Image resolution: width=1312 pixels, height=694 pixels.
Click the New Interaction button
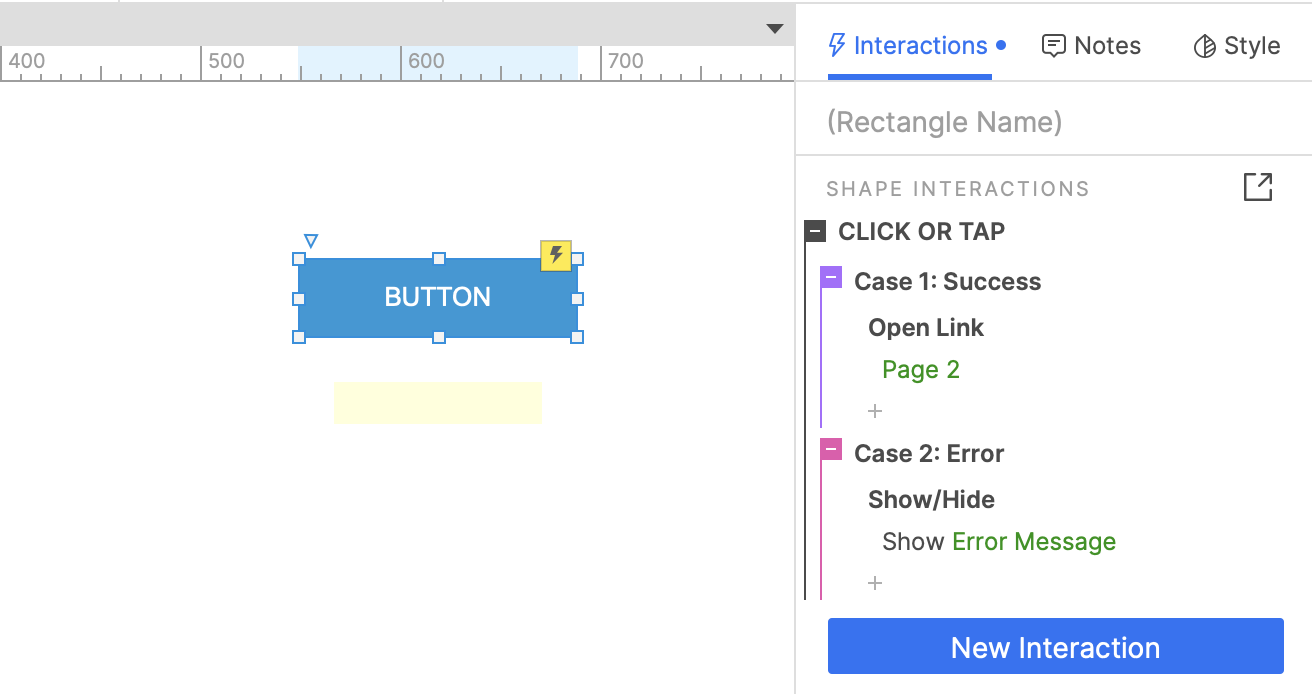1055,647
